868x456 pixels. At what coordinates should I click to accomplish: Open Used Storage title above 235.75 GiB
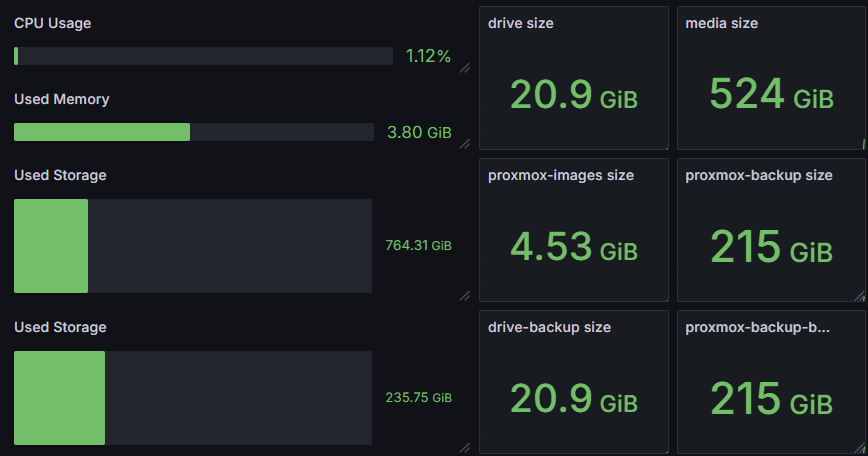click(x=60, y=327)
